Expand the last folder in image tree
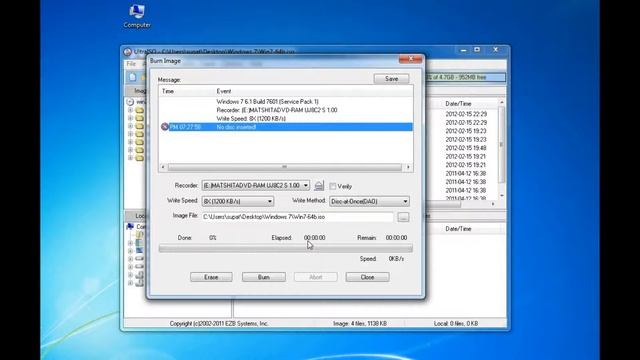Screen dimensions: 640x360 pyautogui.click(x=130, y=158)
